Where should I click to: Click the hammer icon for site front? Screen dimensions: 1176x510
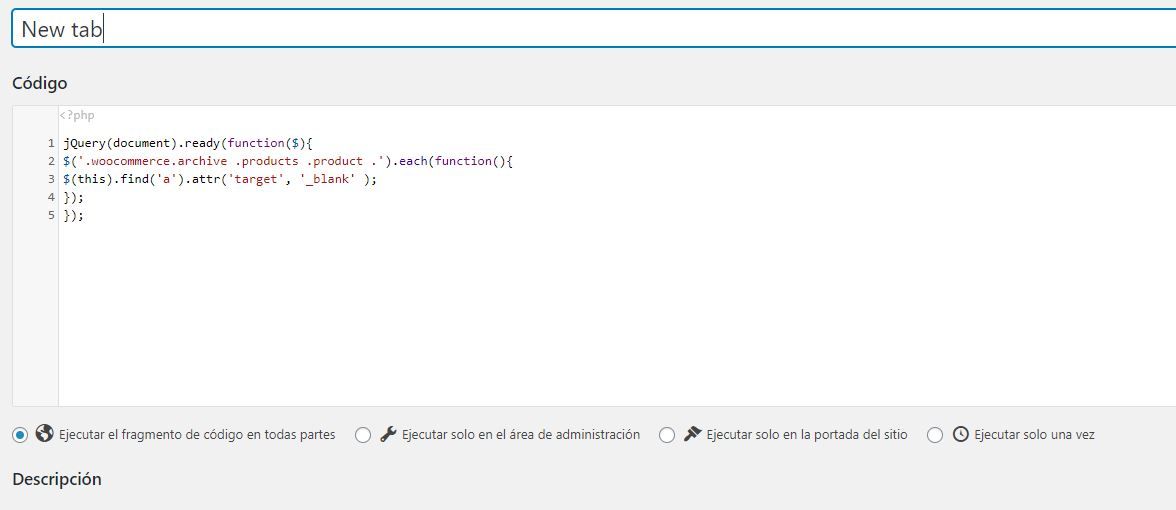[692, 434]
